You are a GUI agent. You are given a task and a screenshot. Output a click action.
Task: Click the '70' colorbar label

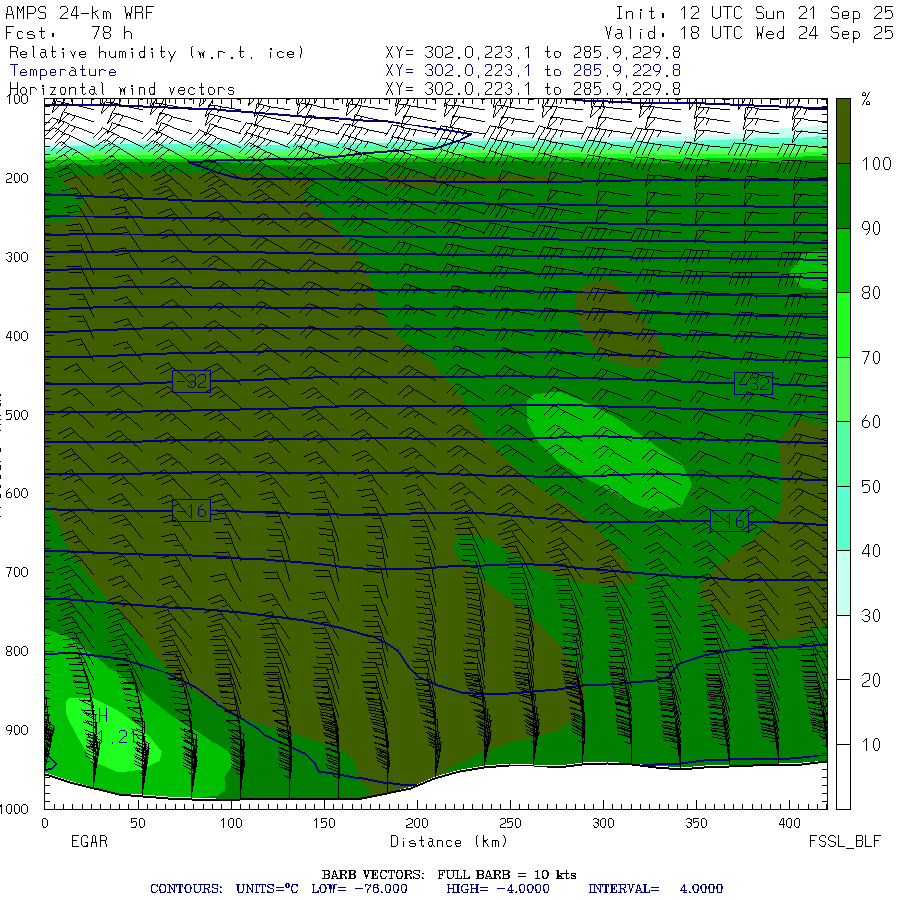(x=871, y=358)
